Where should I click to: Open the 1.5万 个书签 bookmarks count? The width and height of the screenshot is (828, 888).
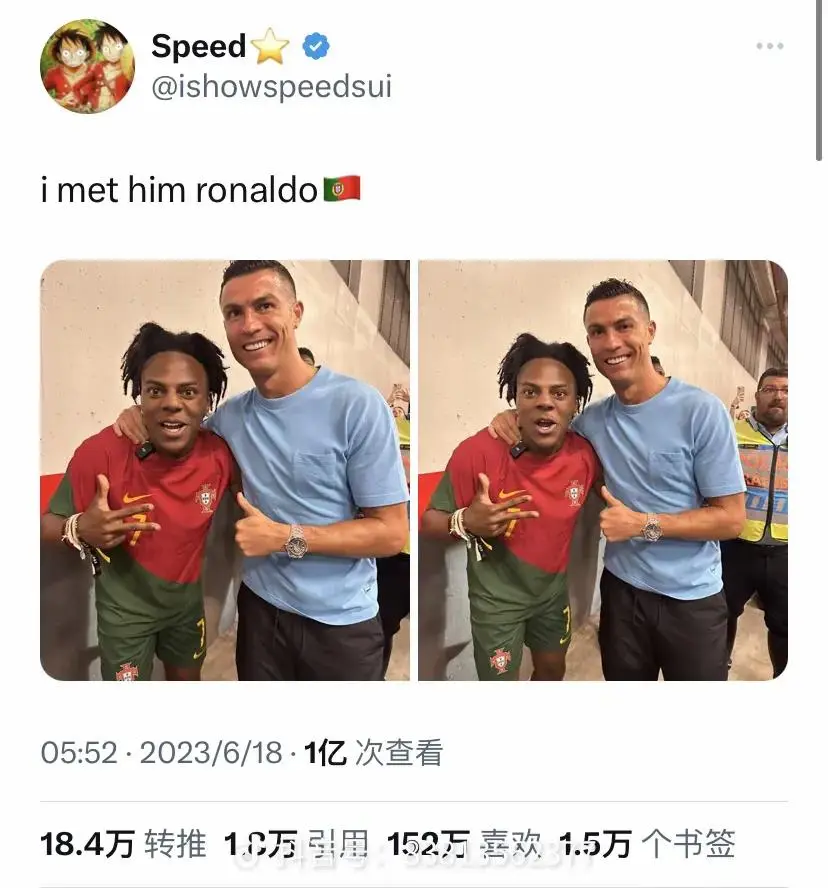pos(647,844)
